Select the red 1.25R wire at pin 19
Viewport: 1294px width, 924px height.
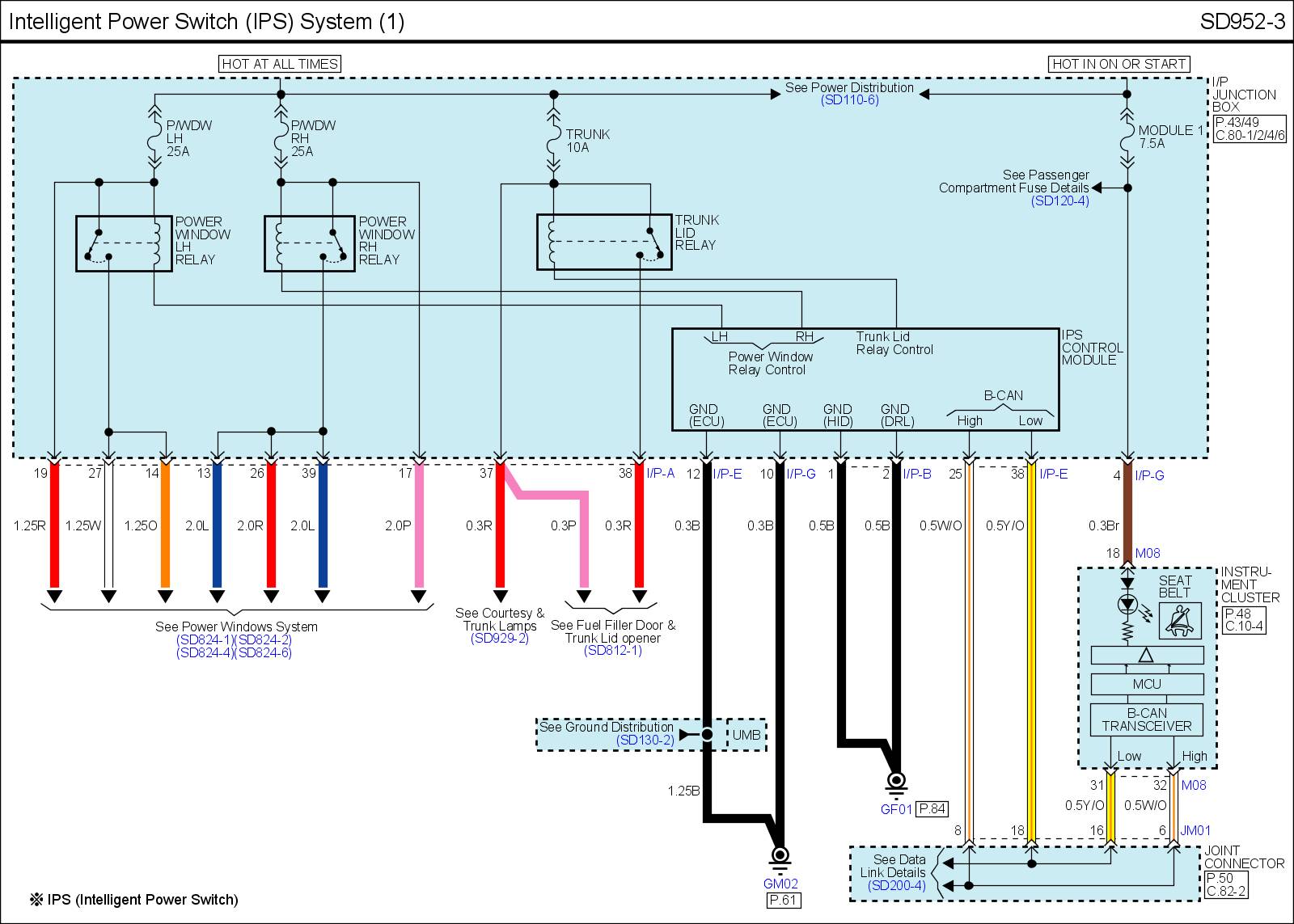tap(55, 525)
